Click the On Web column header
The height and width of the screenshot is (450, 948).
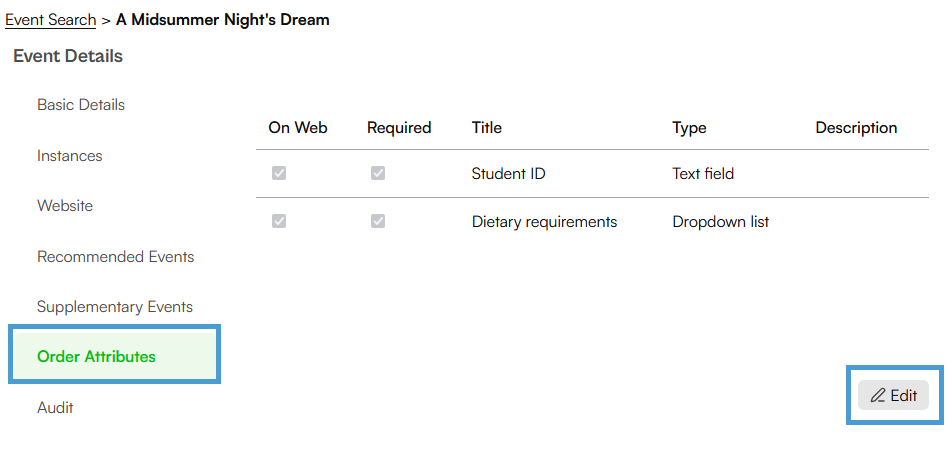pos(298,128)
